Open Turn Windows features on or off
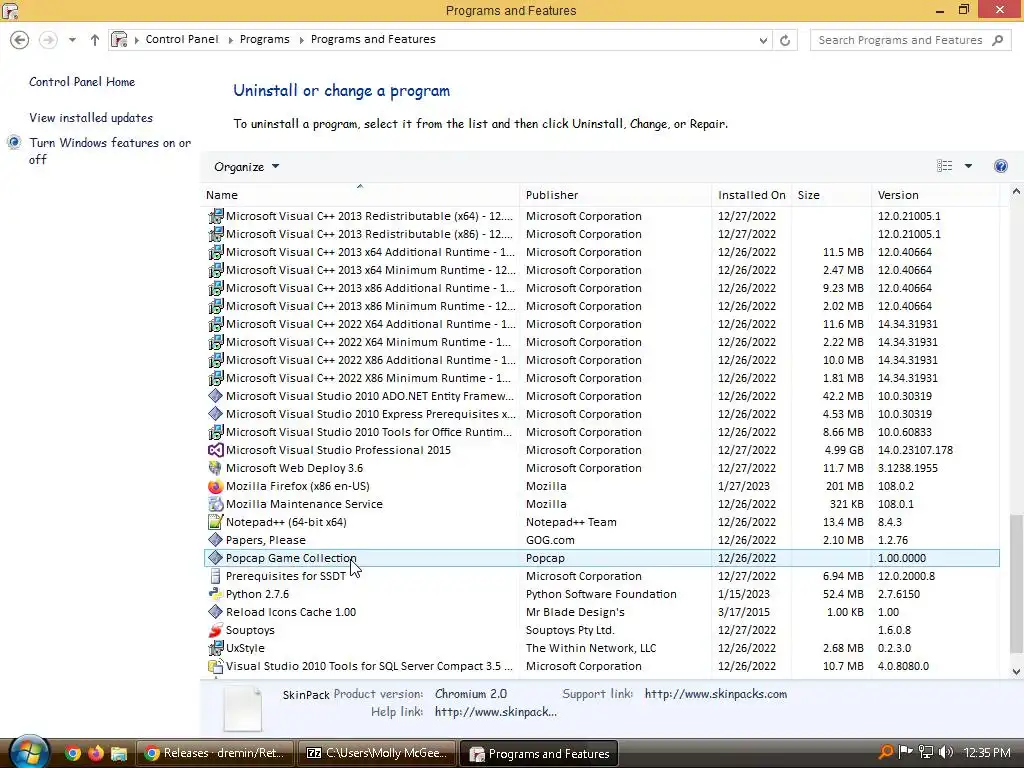The height and width of the screenshot is (768, 1024). pyautogui.click(x=110, y=151)
